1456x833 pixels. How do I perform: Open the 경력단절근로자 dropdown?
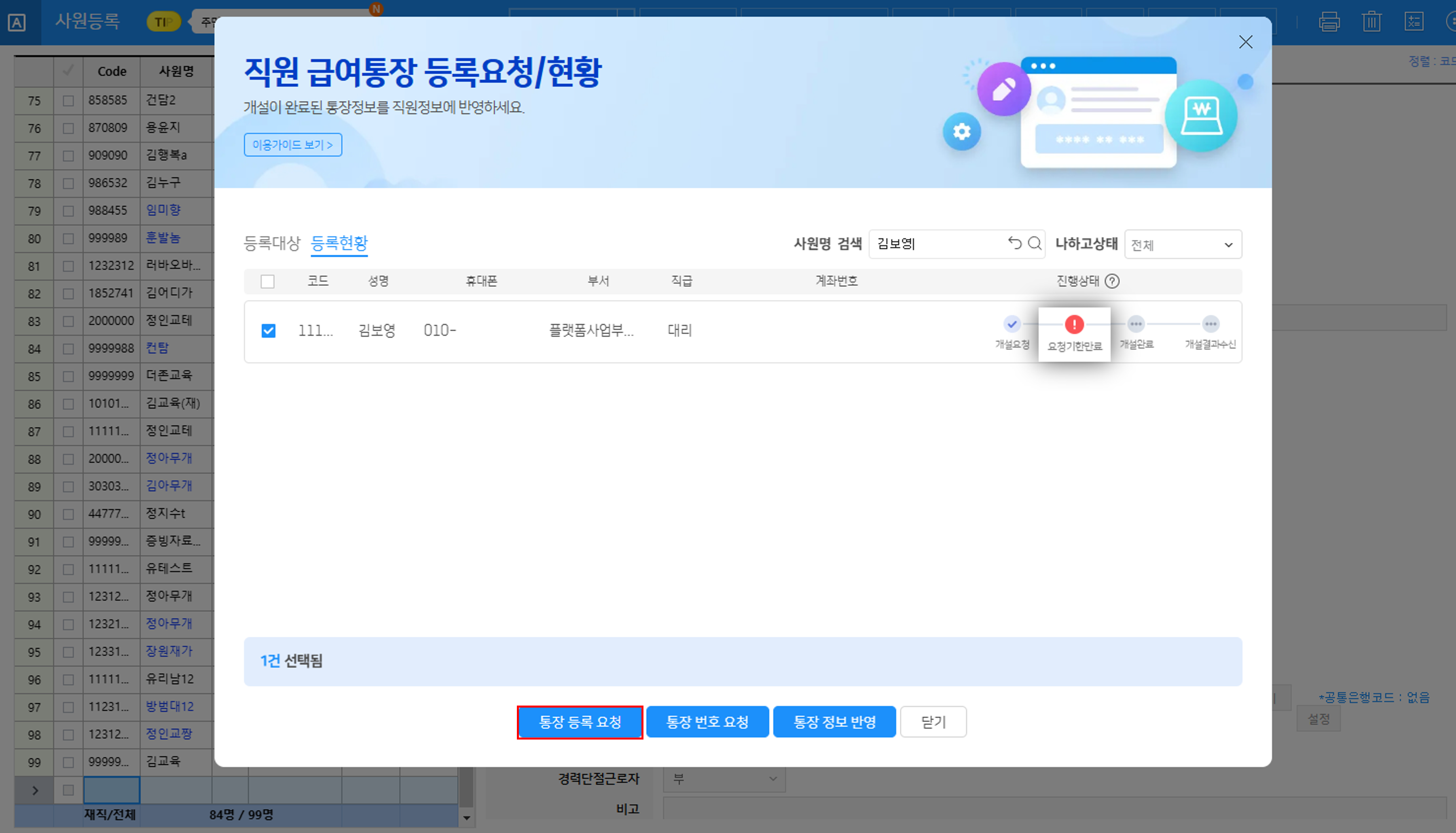(724, 779)
